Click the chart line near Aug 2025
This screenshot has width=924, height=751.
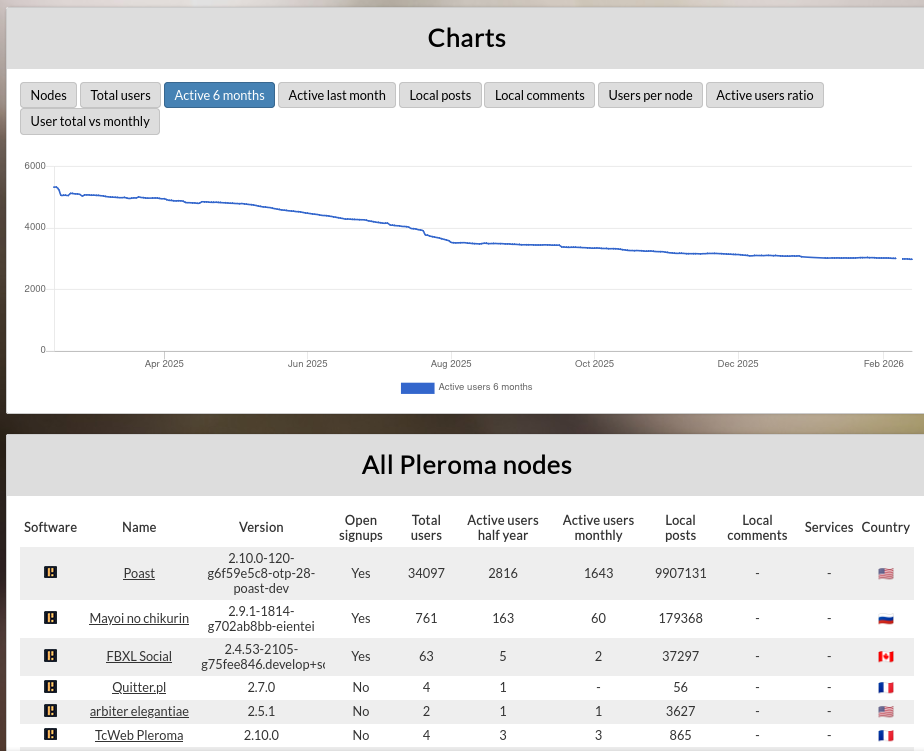click(451, 241)
